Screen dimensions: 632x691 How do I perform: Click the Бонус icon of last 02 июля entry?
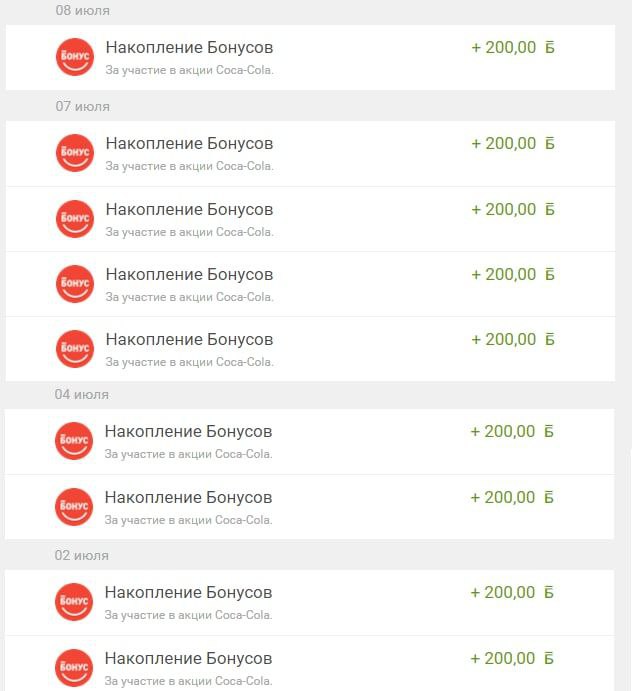74,667
